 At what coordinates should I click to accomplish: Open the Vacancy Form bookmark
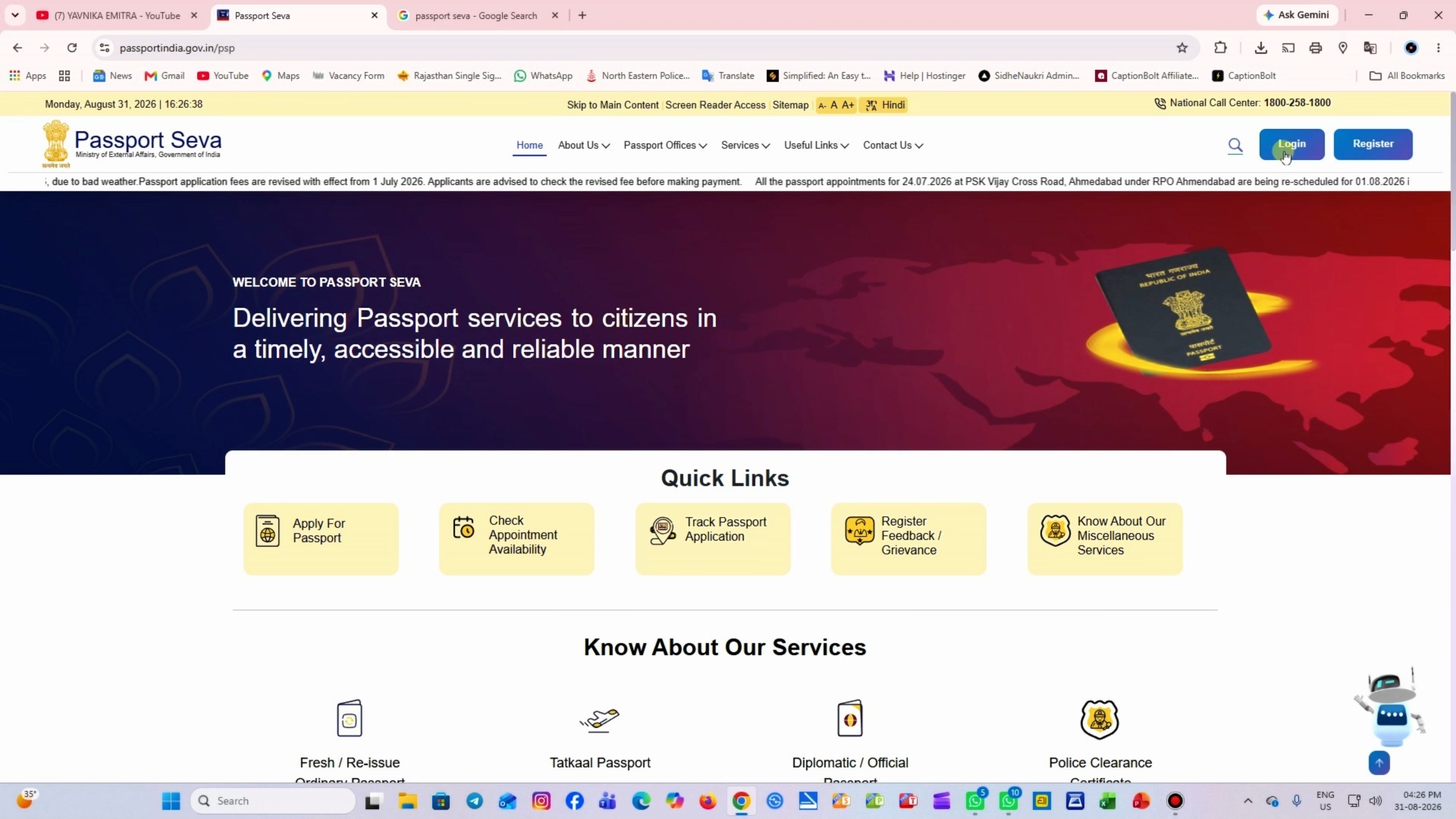point(348,76)
